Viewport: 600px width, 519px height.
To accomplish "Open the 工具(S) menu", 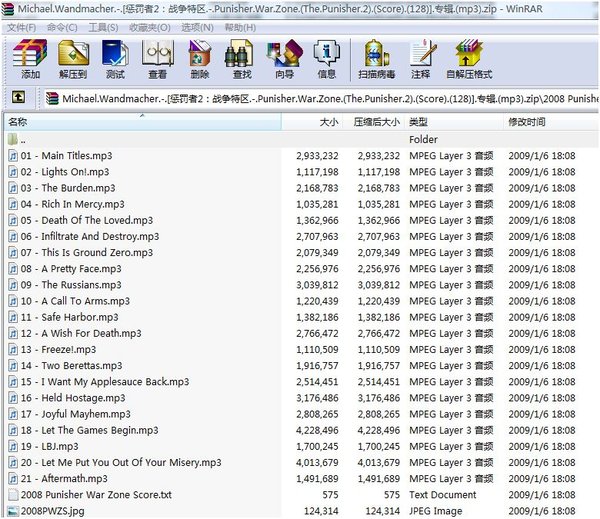I will click(x=103, y=28).
